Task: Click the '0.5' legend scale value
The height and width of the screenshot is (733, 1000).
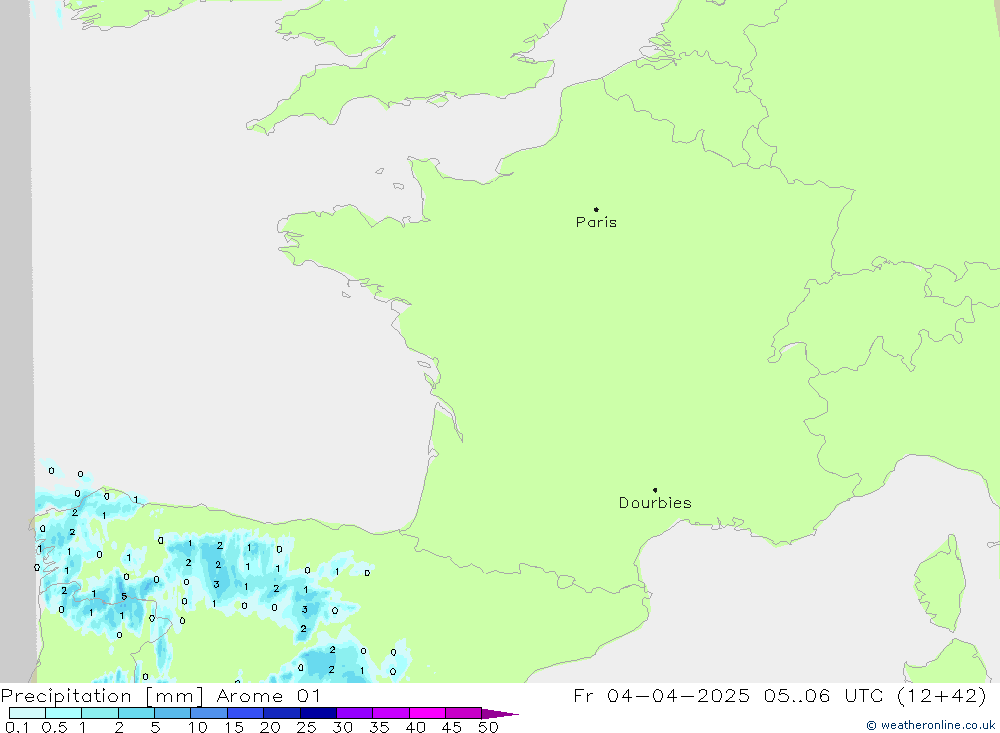Action: (x=54, y=727)
